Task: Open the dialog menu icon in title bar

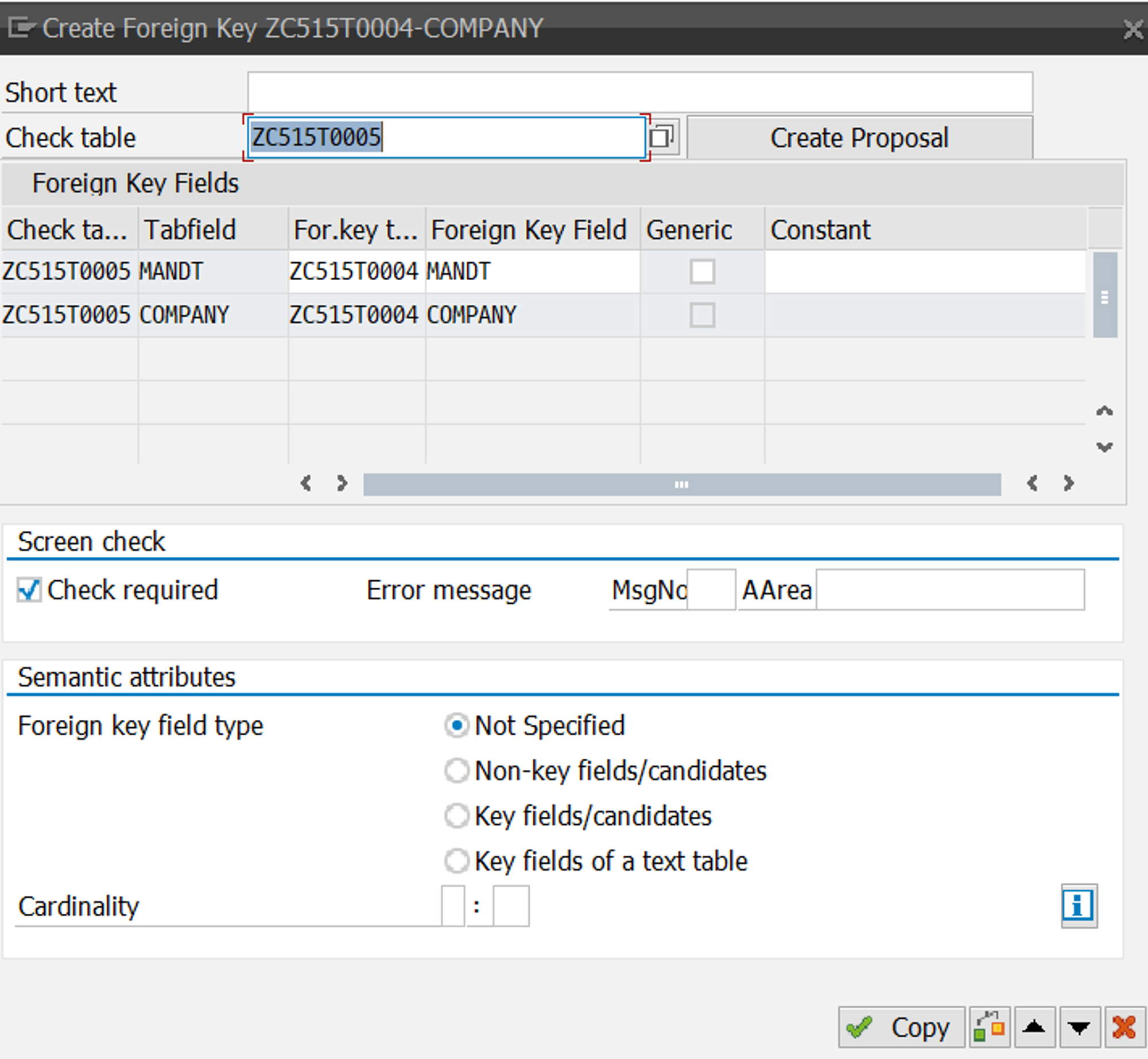Action: point(22,27)
